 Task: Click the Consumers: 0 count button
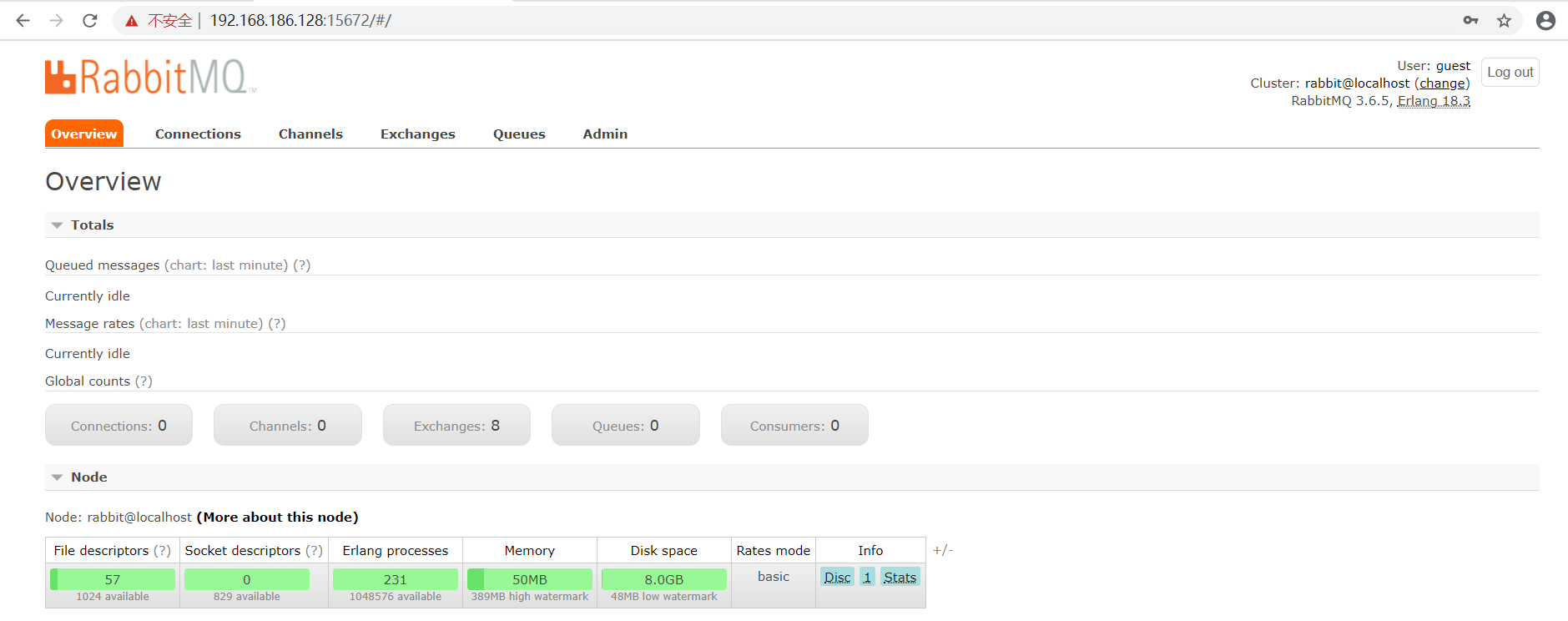tap(794, 425)
